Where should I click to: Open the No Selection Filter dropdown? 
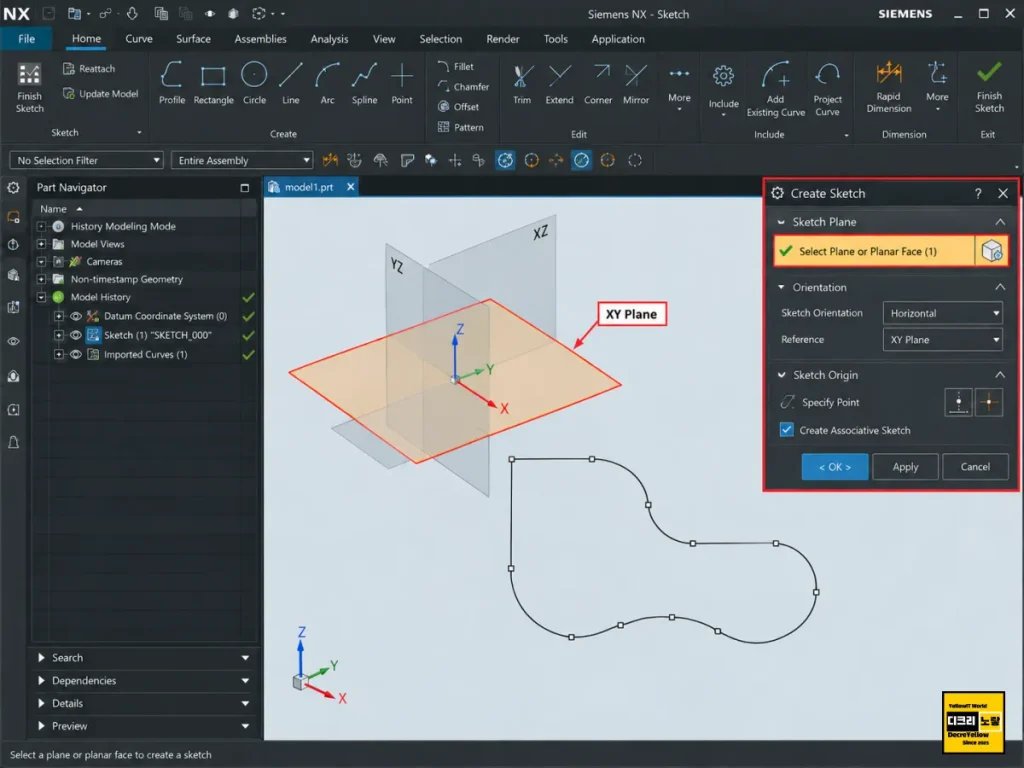pyautogui.click(x=86, y=160)
